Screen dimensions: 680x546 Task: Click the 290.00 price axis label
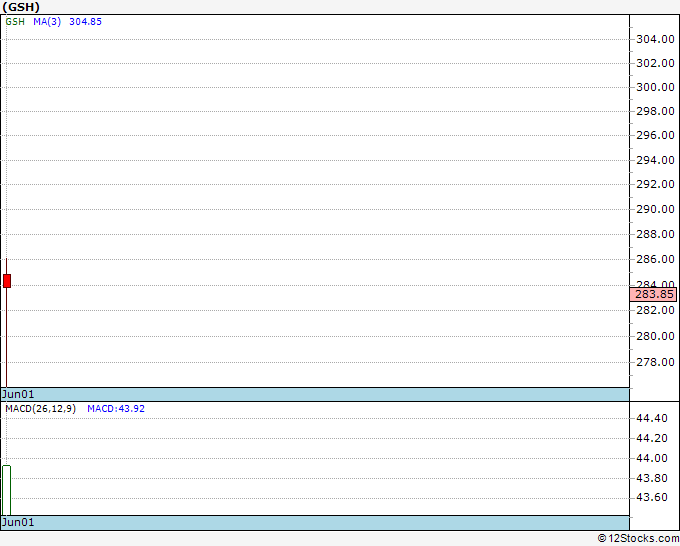pyautogui.click(x=655, y=209)
